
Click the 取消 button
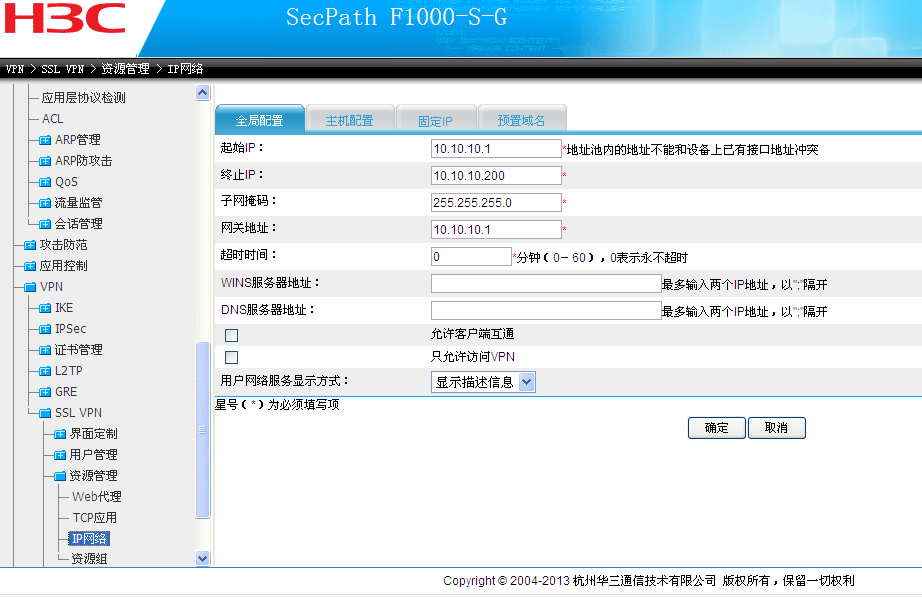point(777,428)
